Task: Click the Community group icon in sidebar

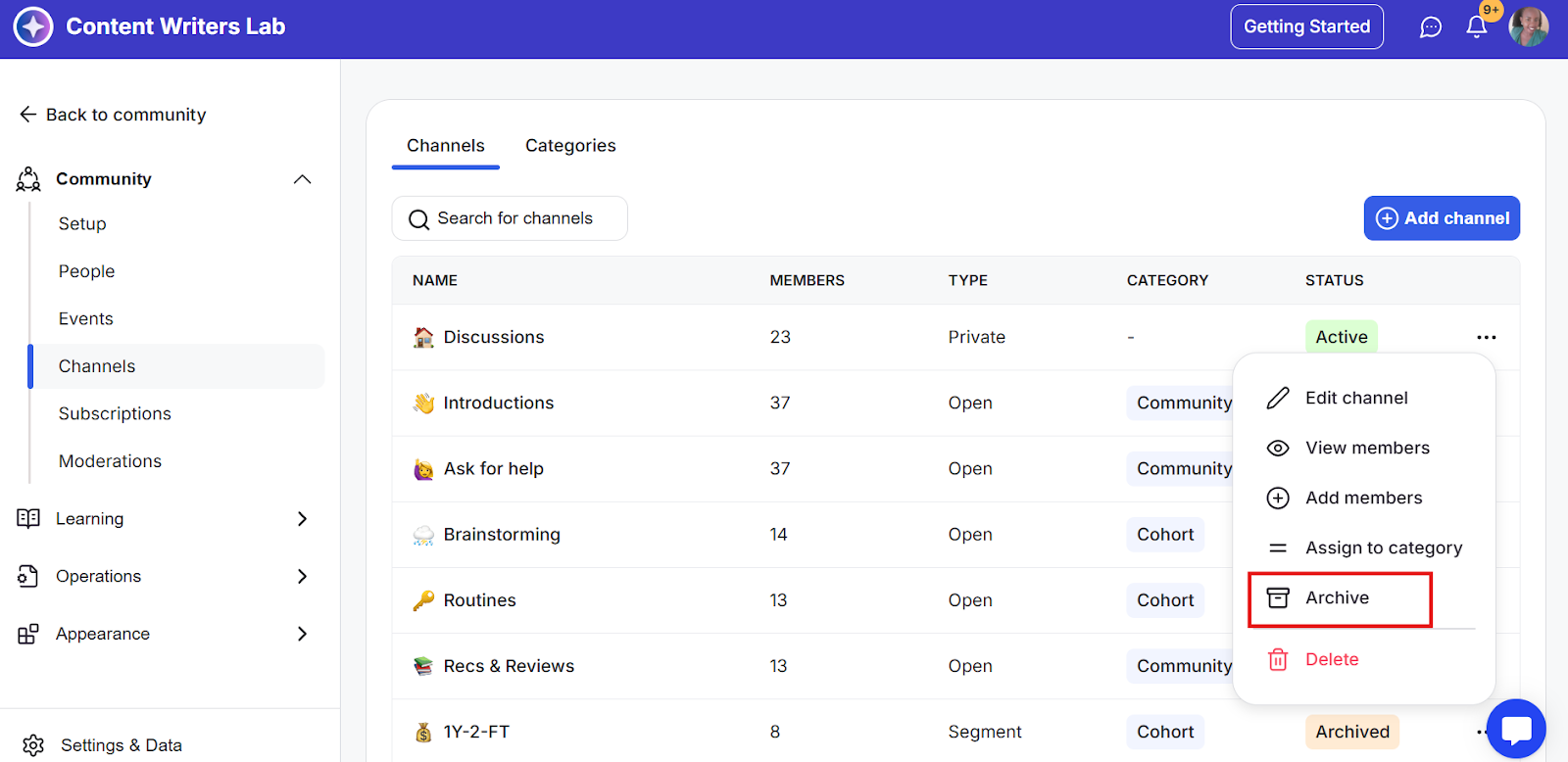Action: point(28,179)
